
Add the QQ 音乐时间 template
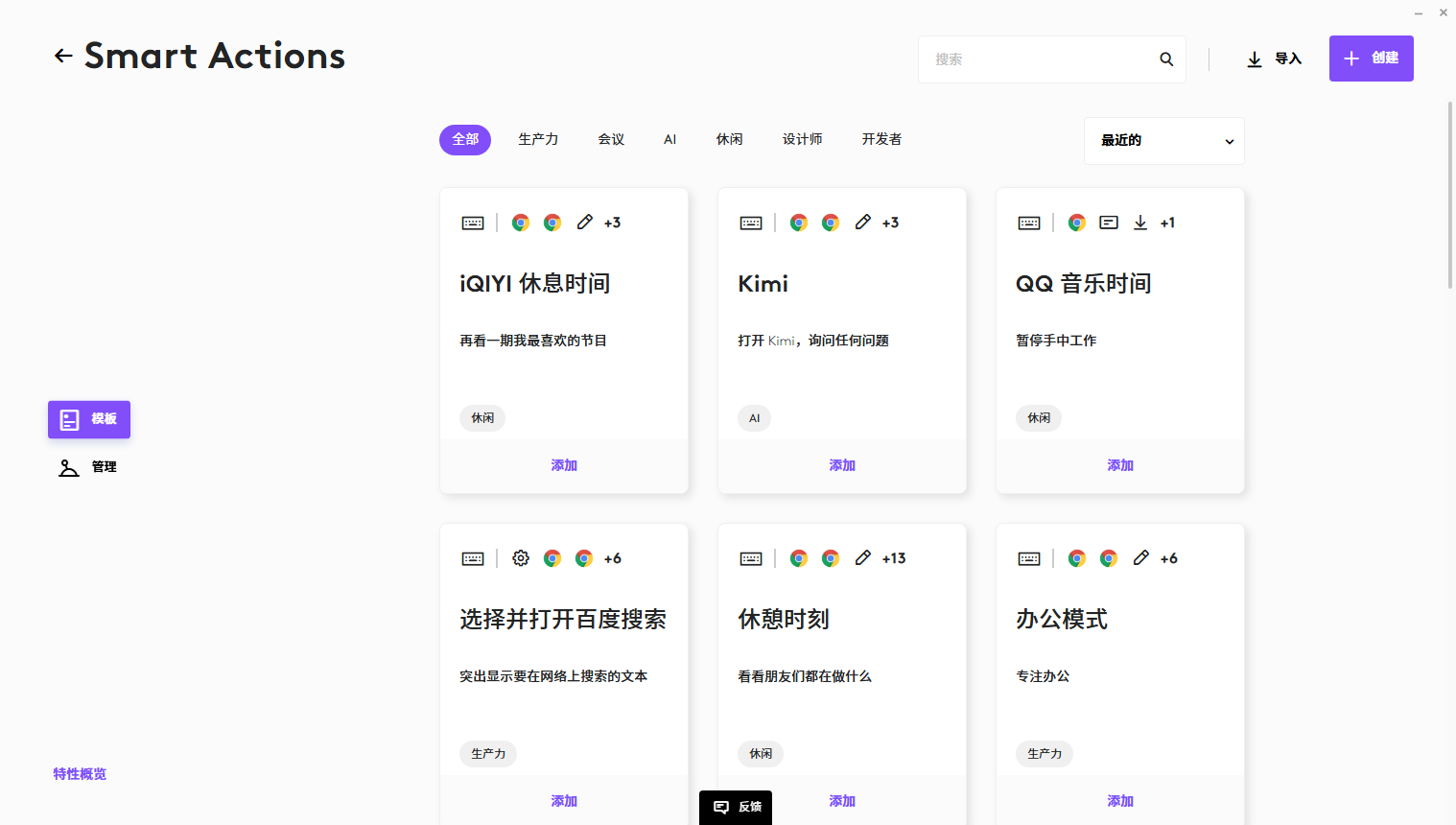tap(1120, 466)
